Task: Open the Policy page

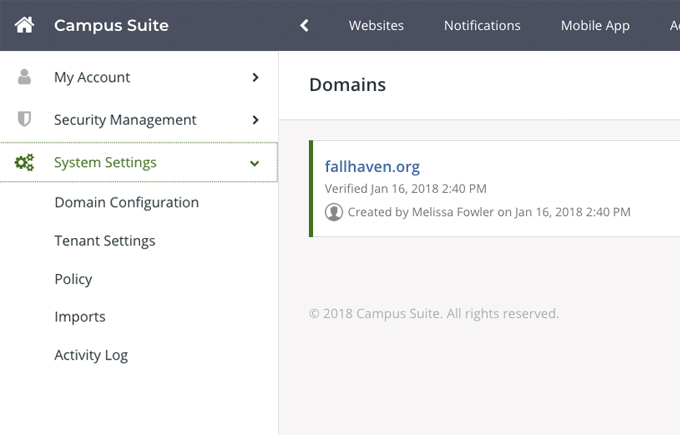Action: 73,279
